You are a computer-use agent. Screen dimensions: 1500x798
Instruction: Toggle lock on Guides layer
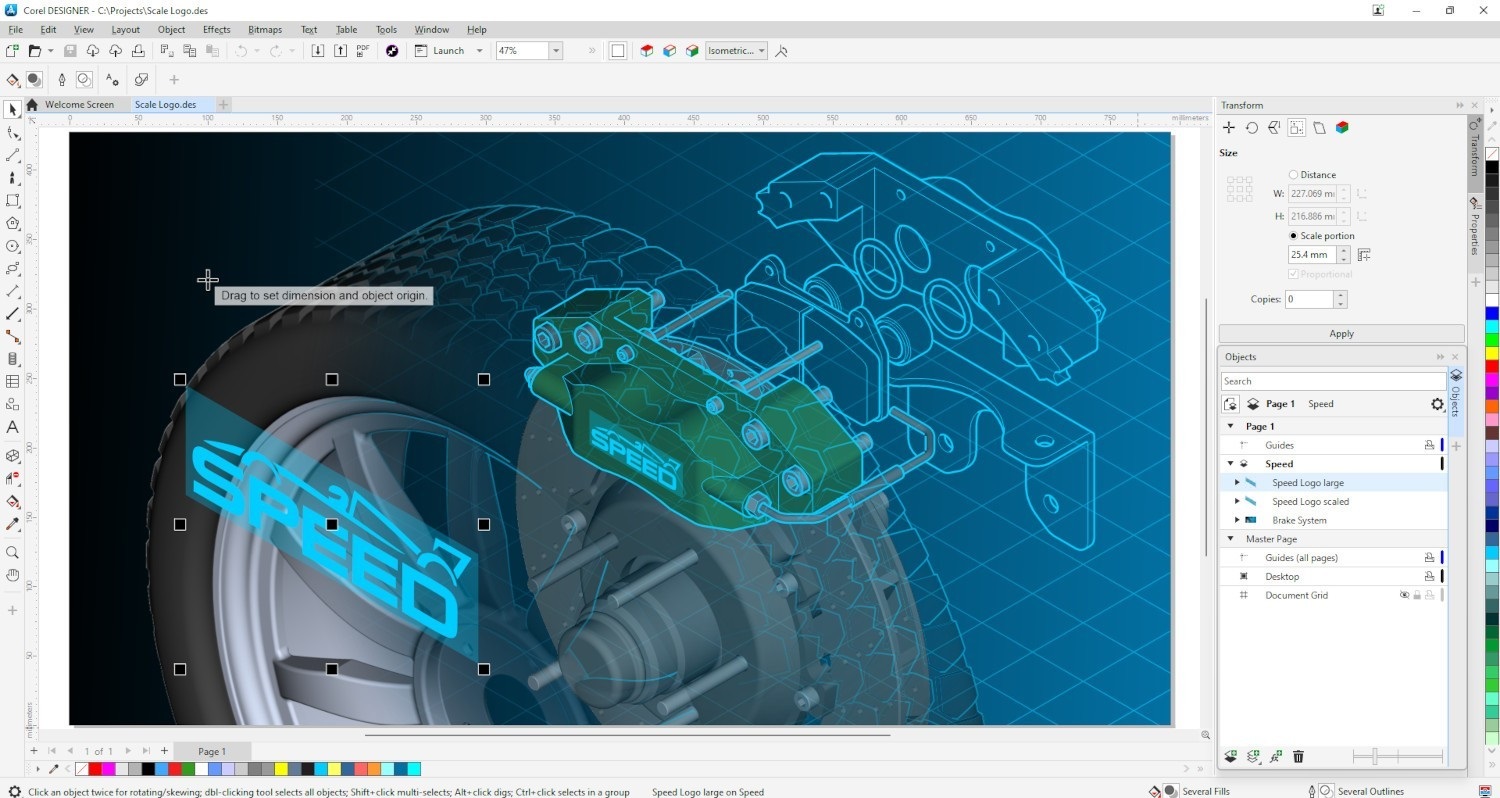(x=1430, y=445)
